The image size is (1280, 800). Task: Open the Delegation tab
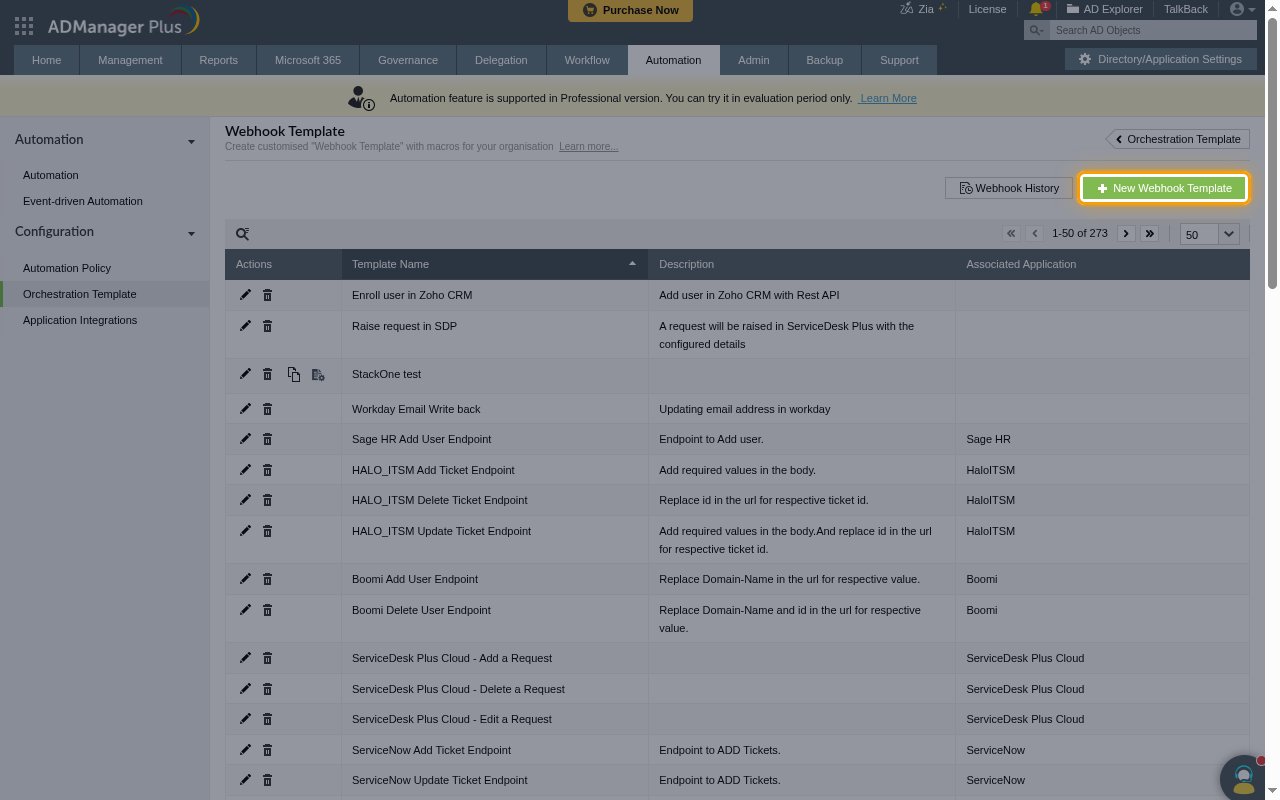click(501, 60)
